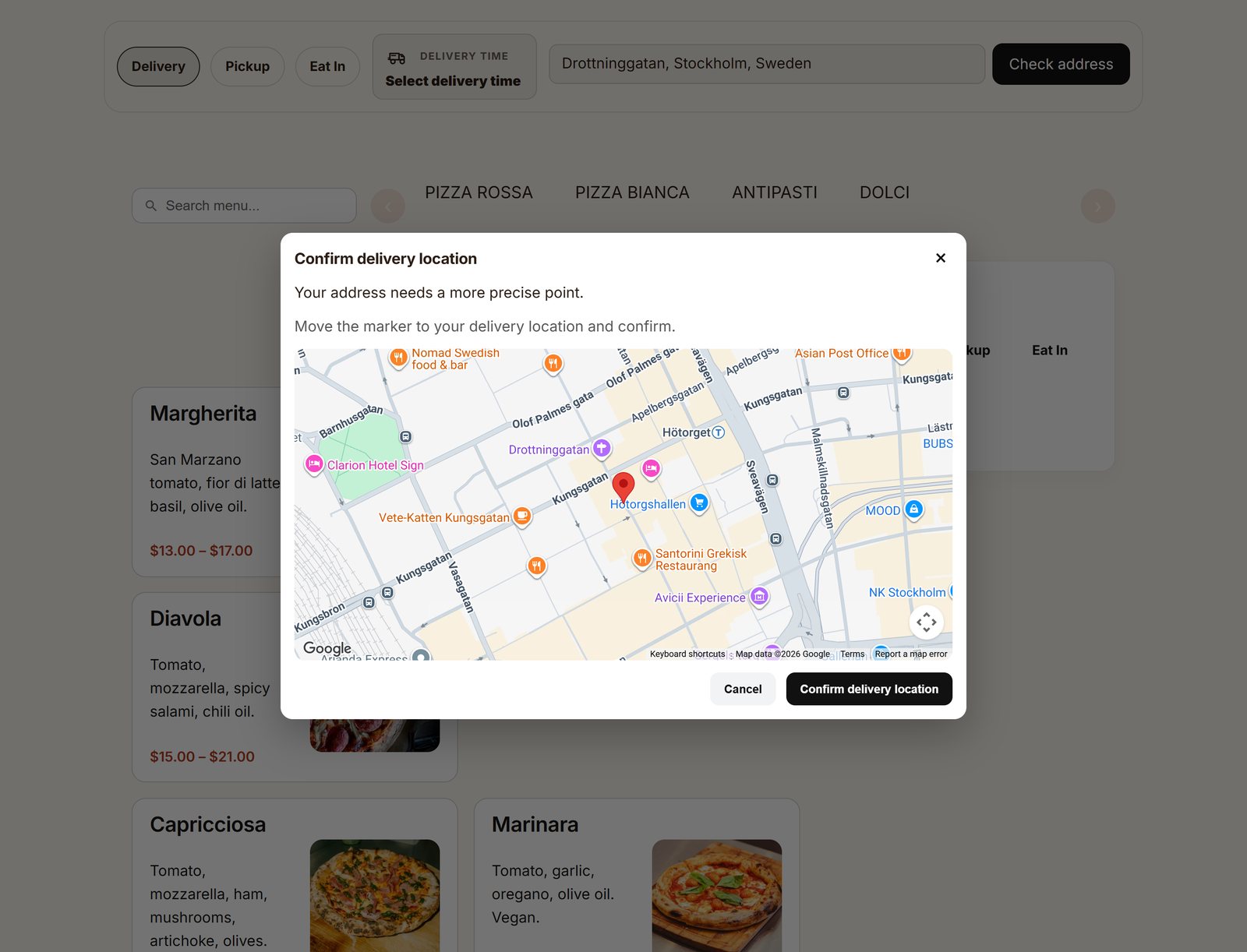Click the pink hotel pin near Hötorgshallen
The width and height of the screenshot is (1247, 952).
point(652,468)
